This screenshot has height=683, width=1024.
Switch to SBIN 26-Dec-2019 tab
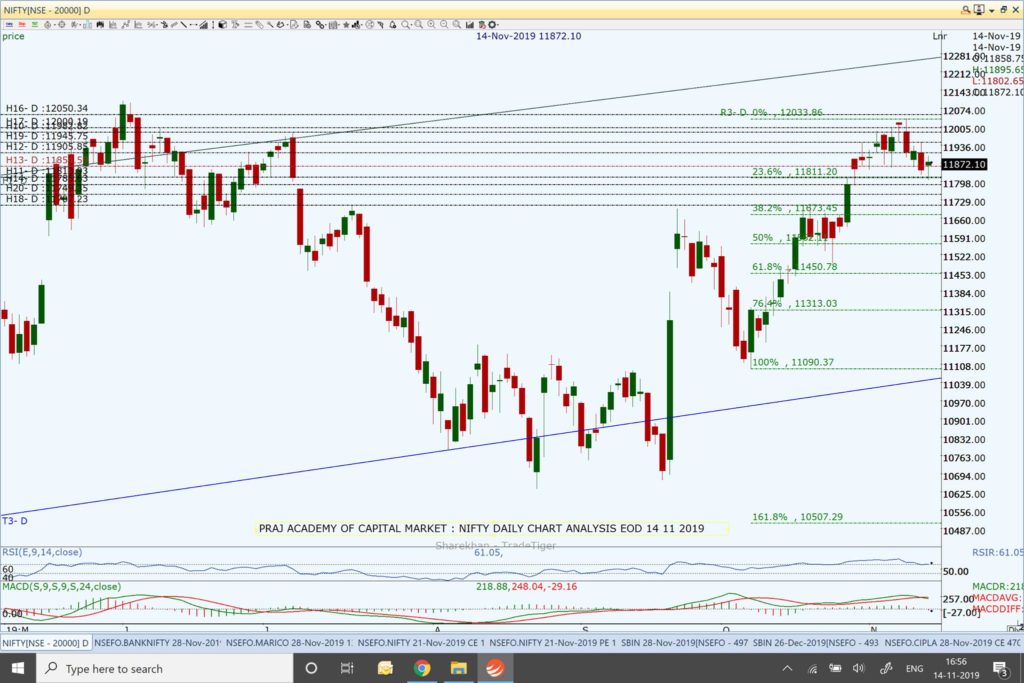(816, 643)
